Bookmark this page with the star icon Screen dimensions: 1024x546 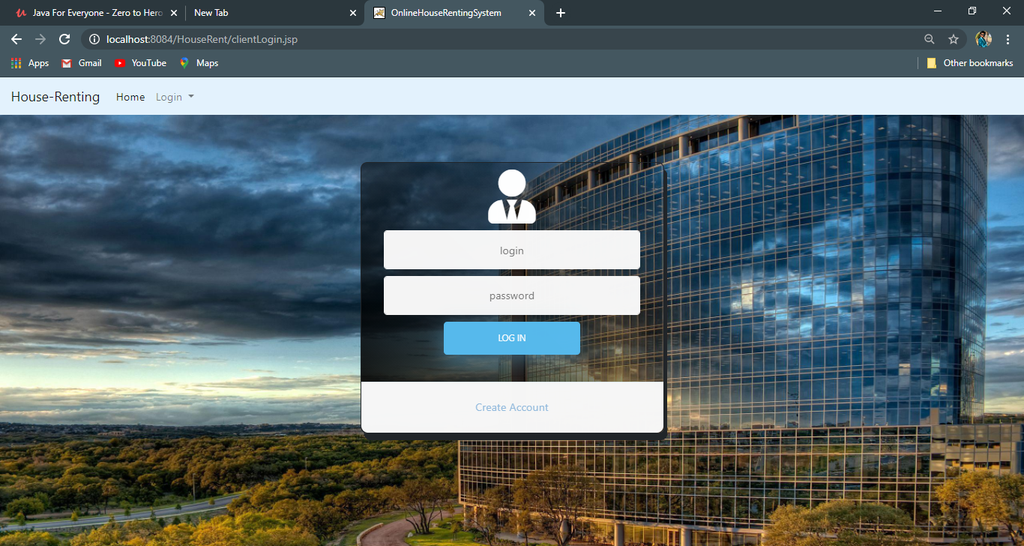(x=953, y=39)
